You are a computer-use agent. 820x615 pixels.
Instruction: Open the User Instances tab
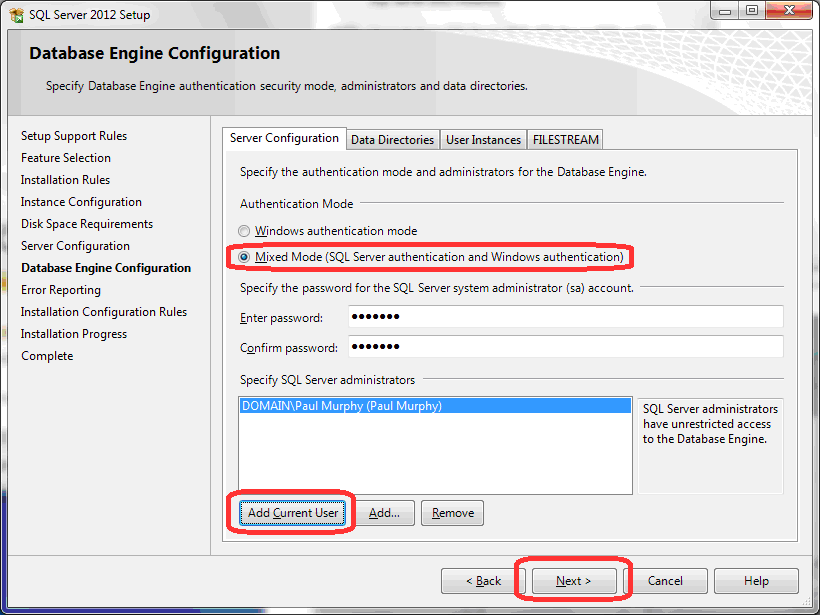coord(483,140)
